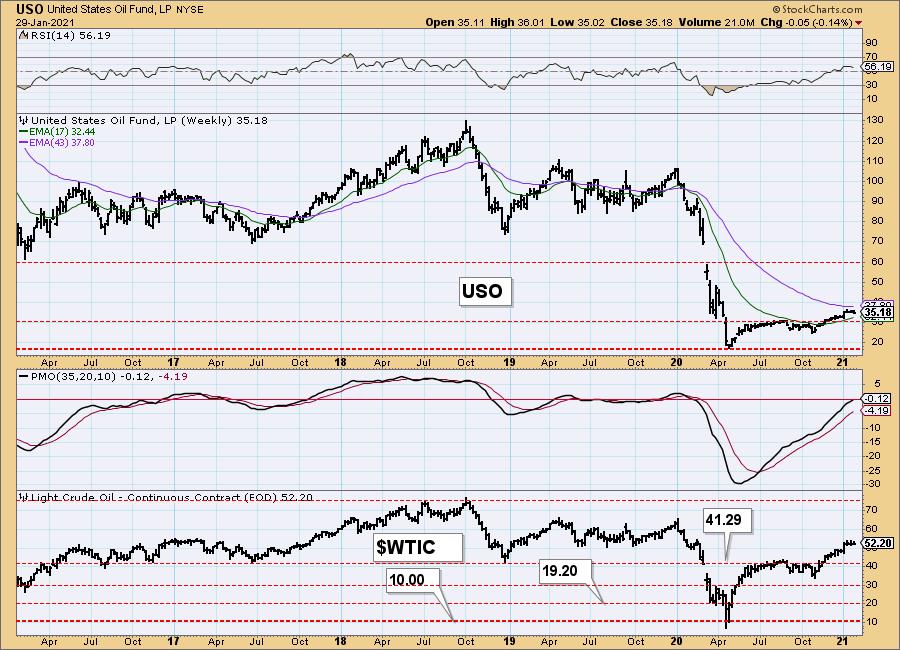Click the Low 35.02 value

577,22
